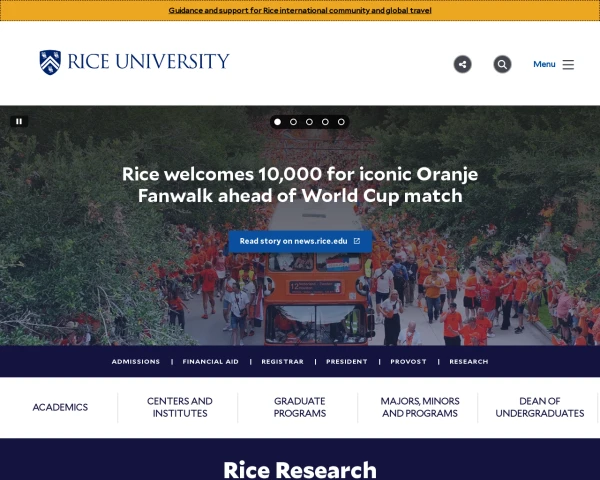
Task: Click the share icon in the header
Action: [x=462, y=64]
